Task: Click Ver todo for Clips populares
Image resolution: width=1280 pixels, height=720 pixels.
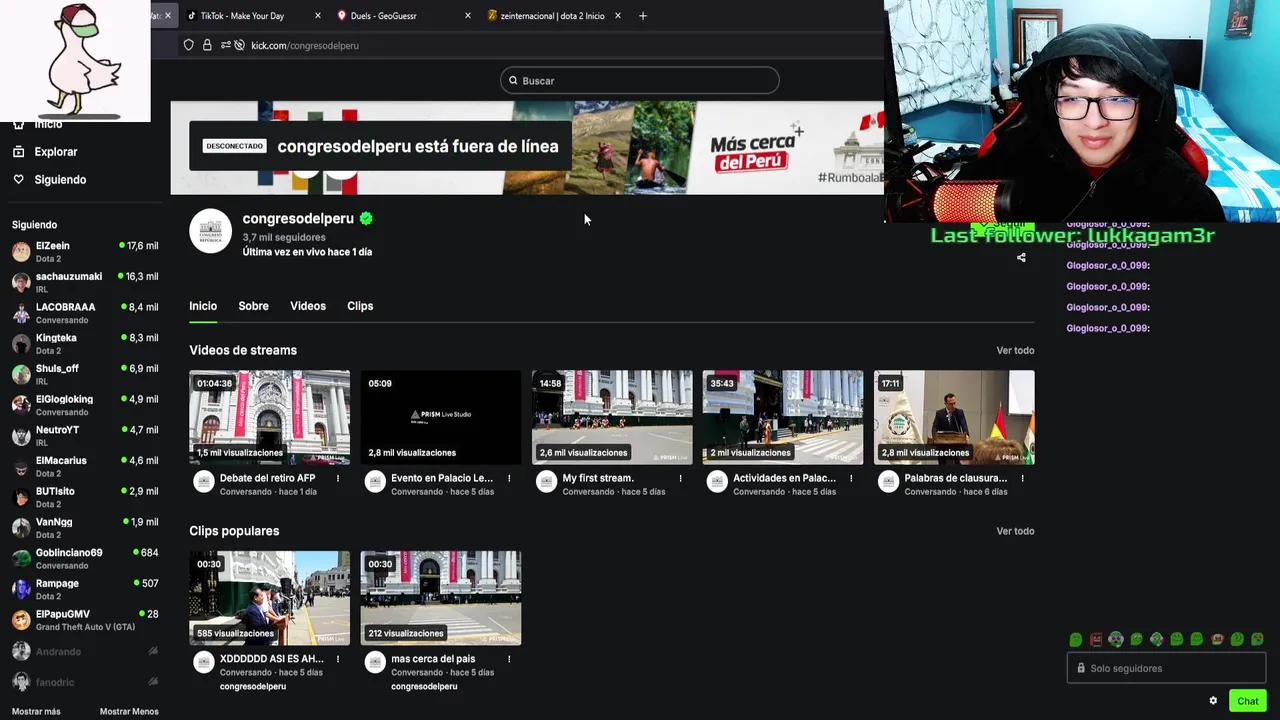Action: coord(1015,531)
